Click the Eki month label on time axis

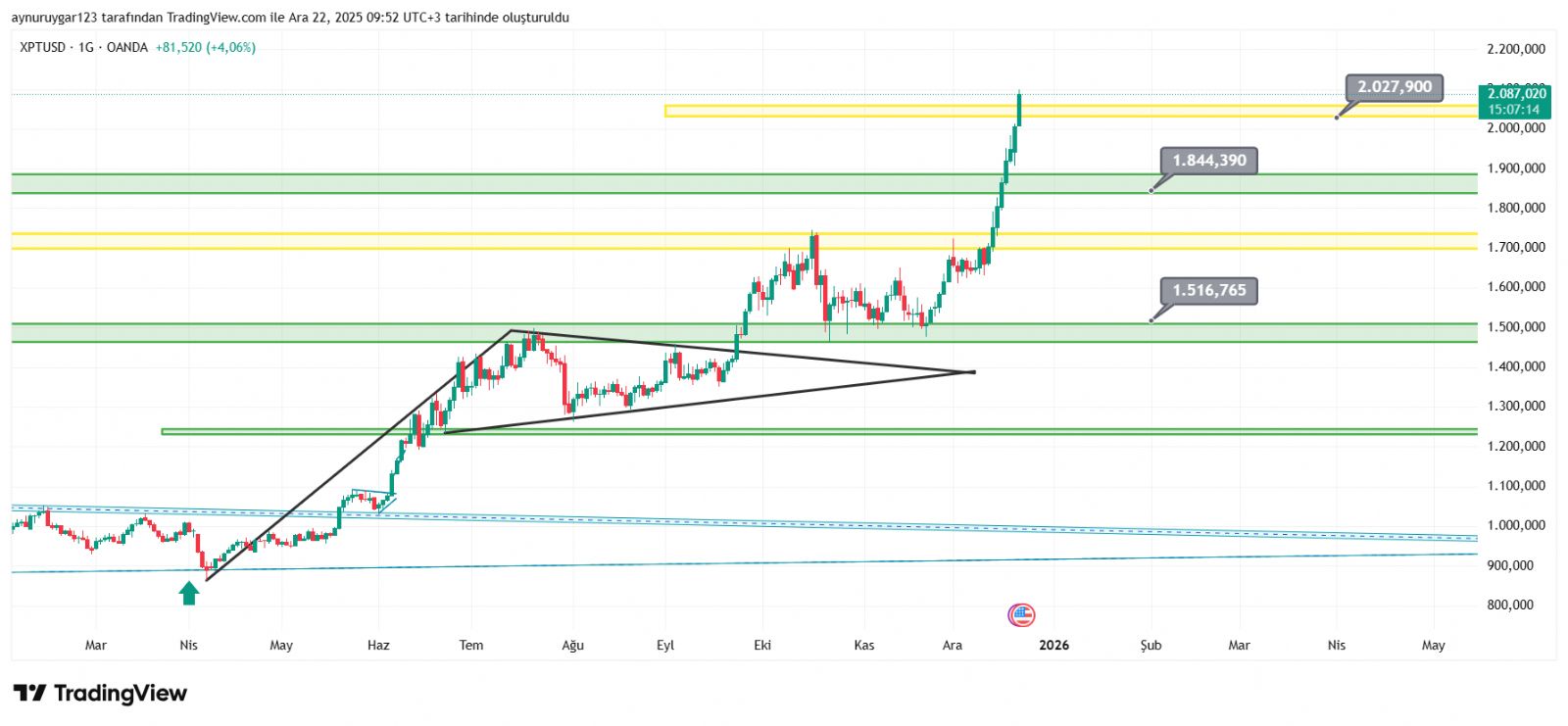762,645
